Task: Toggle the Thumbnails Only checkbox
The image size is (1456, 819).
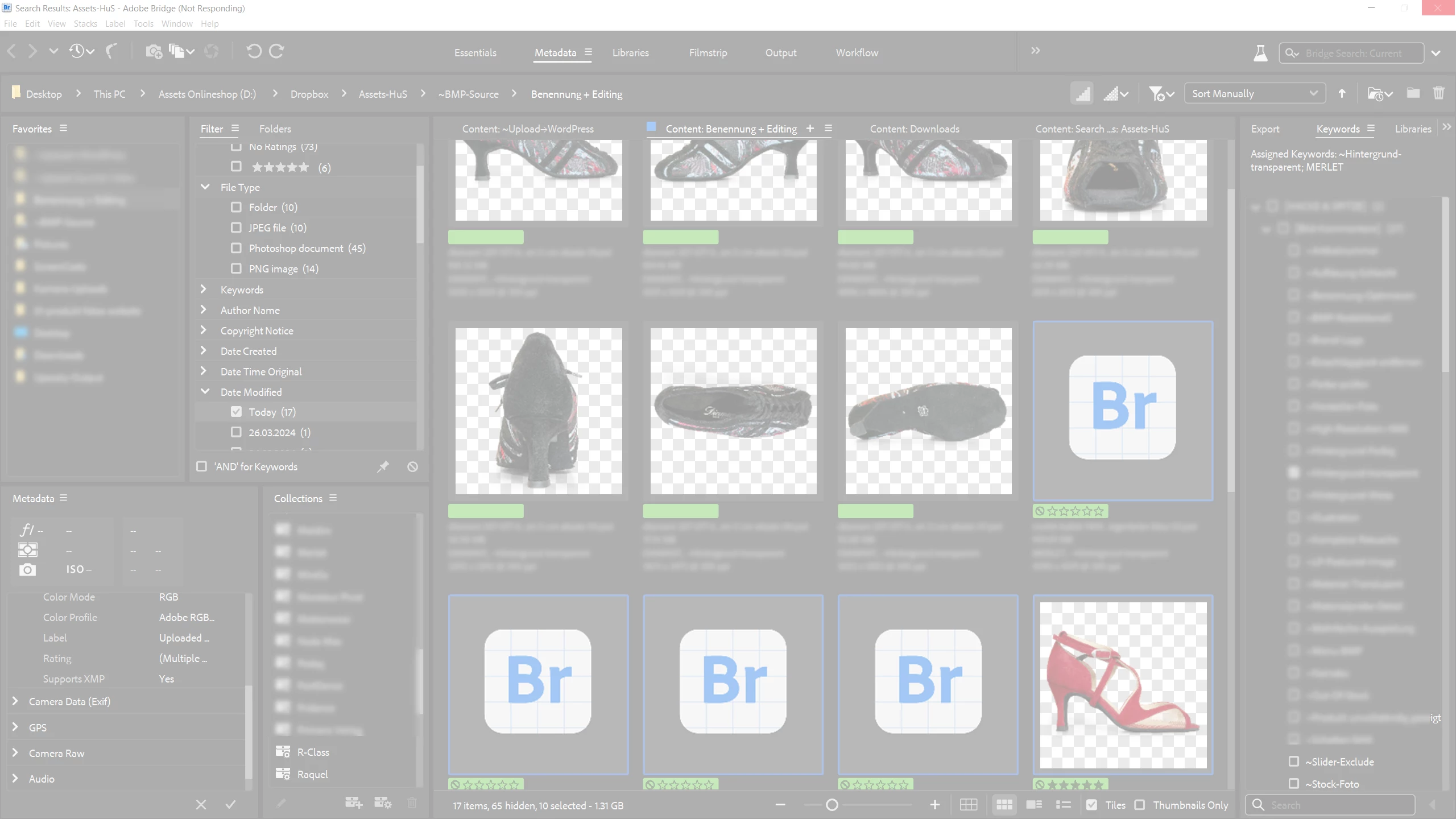Action: click(1139, 805)
